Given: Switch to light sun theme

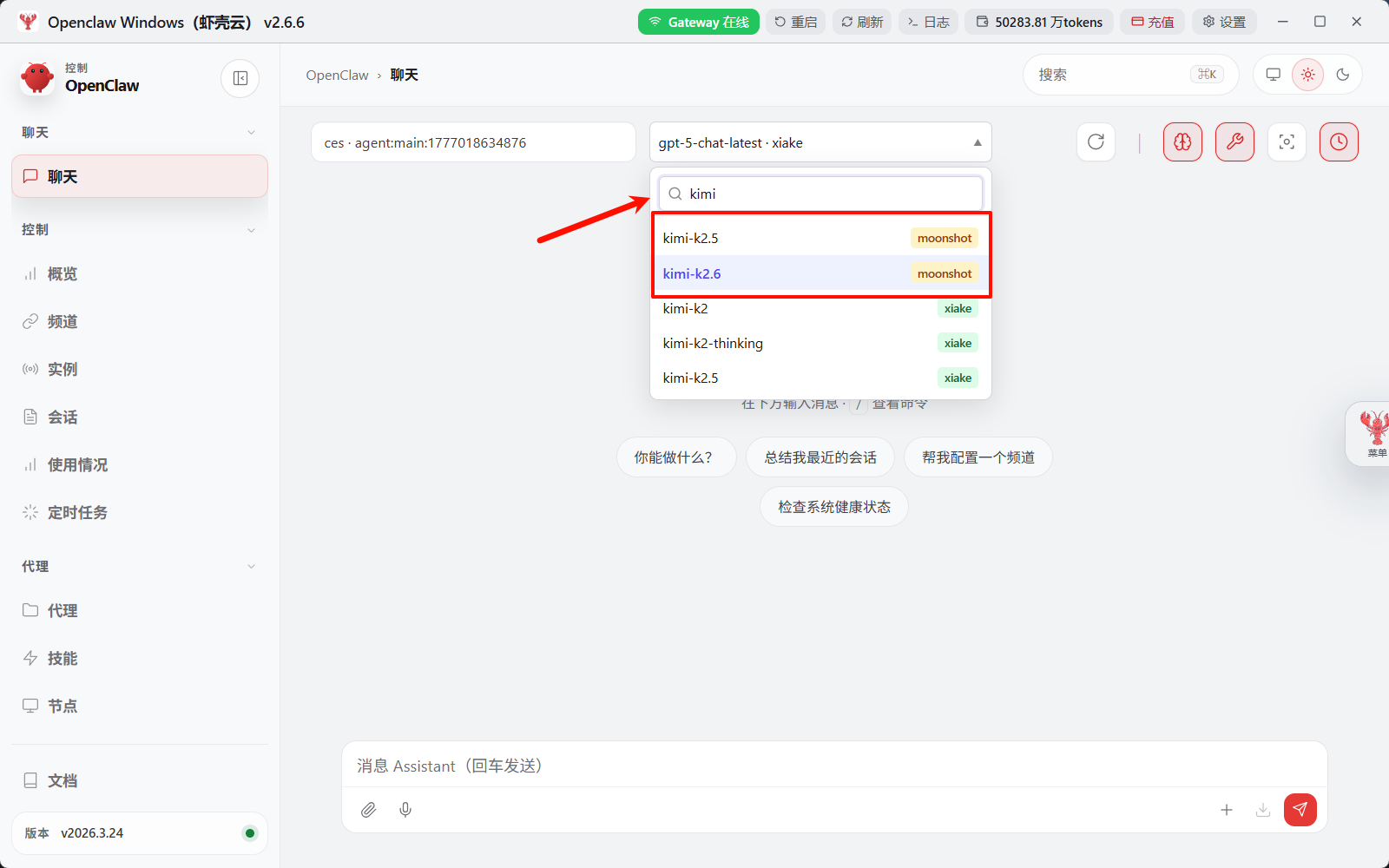Looking at the screenshot, I should click(1308, 75).
